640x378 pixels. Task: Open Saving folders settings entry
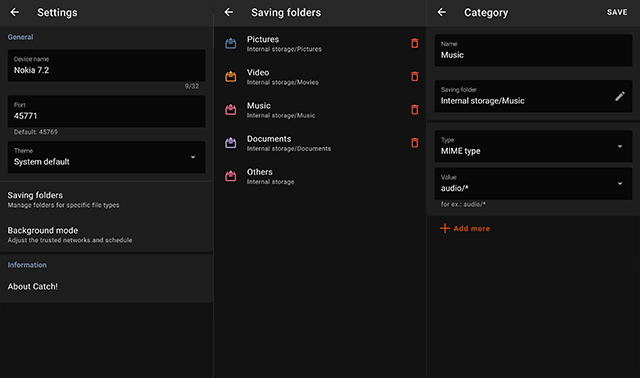coord(106,200)
